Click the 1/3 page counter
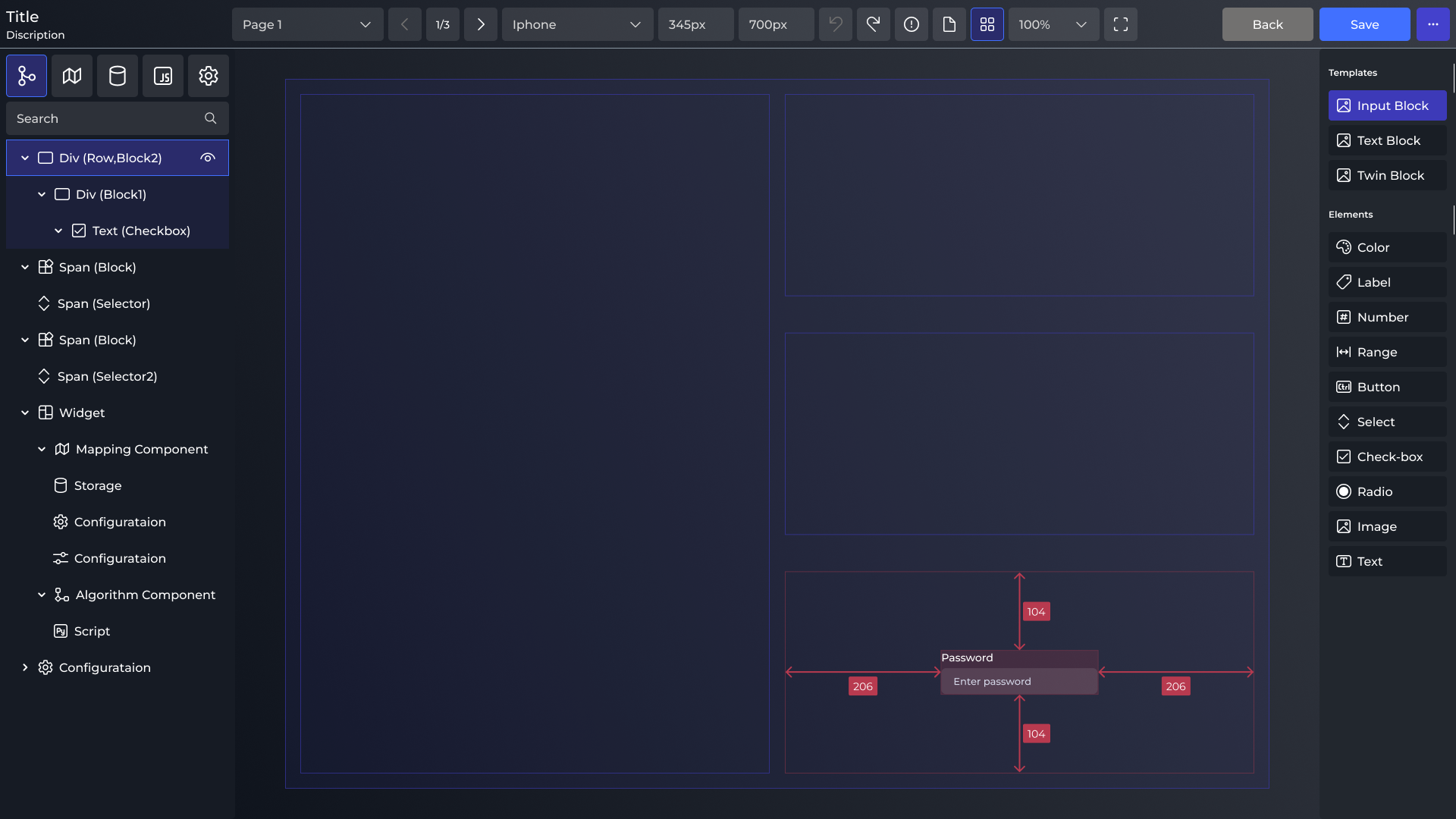The height and width of the screenshot is (819, 1456). 443,24
